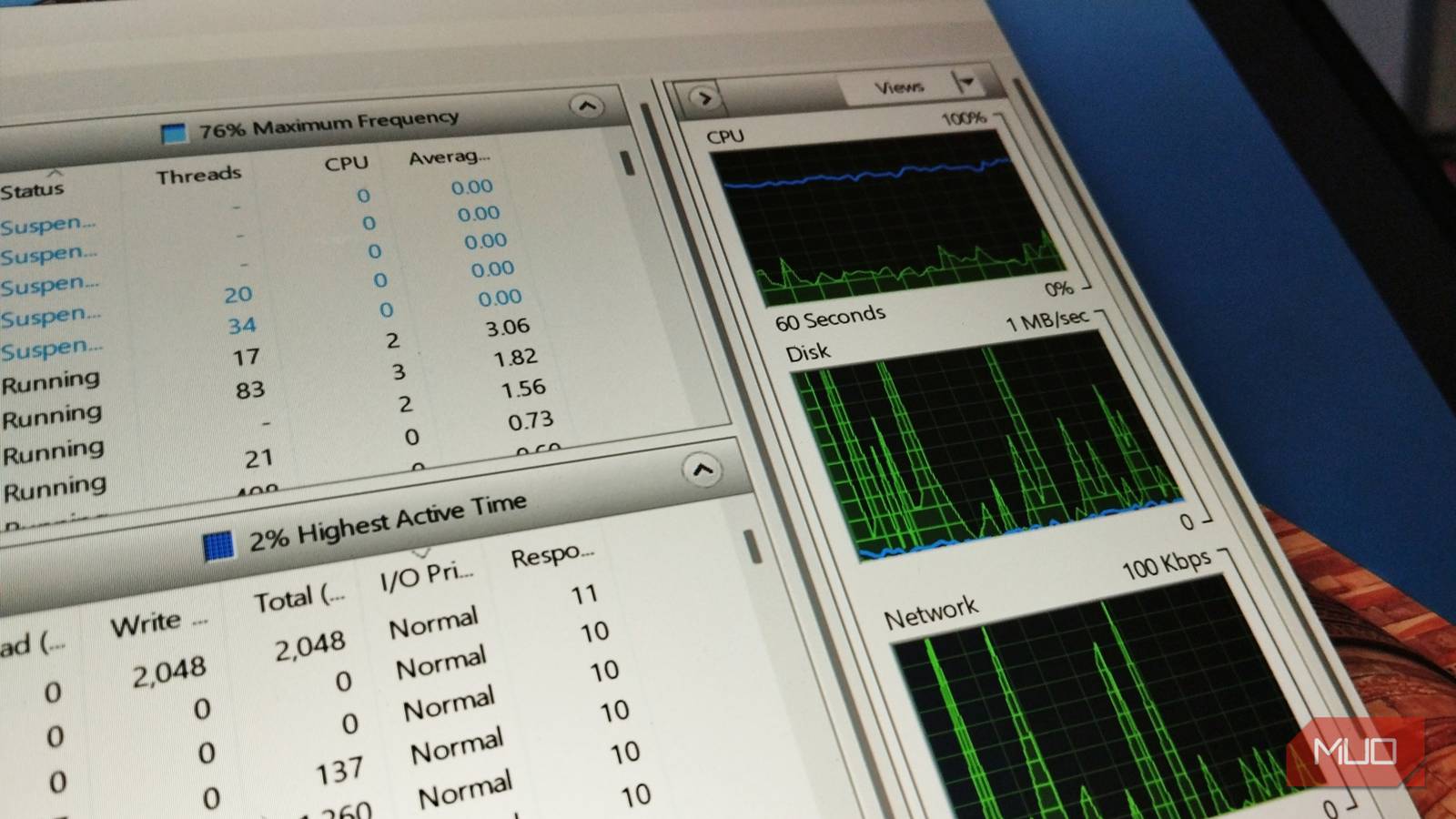The height and width of the screenshot is (819, 1456).
Task: Click the Network graph title
Action: [931, 612]
